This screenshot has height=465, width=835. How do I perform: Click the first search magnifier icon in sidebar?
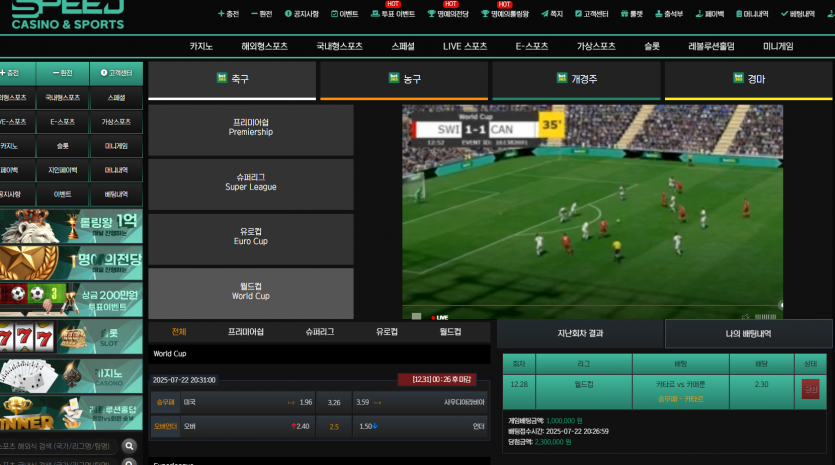[x=129, y=446]
